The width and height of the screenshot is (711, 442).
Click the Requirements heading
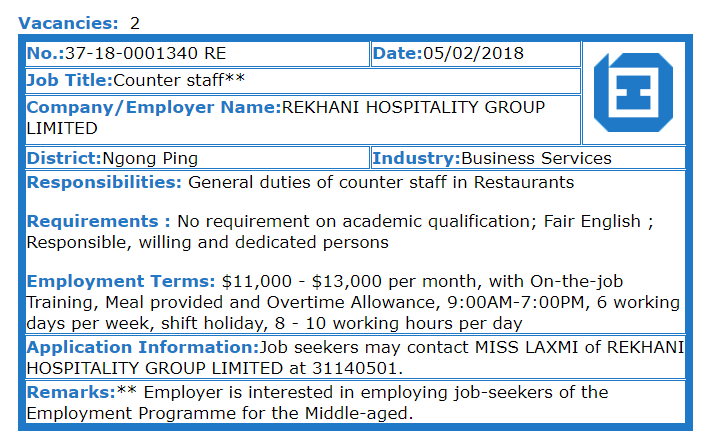pos(98,221)
